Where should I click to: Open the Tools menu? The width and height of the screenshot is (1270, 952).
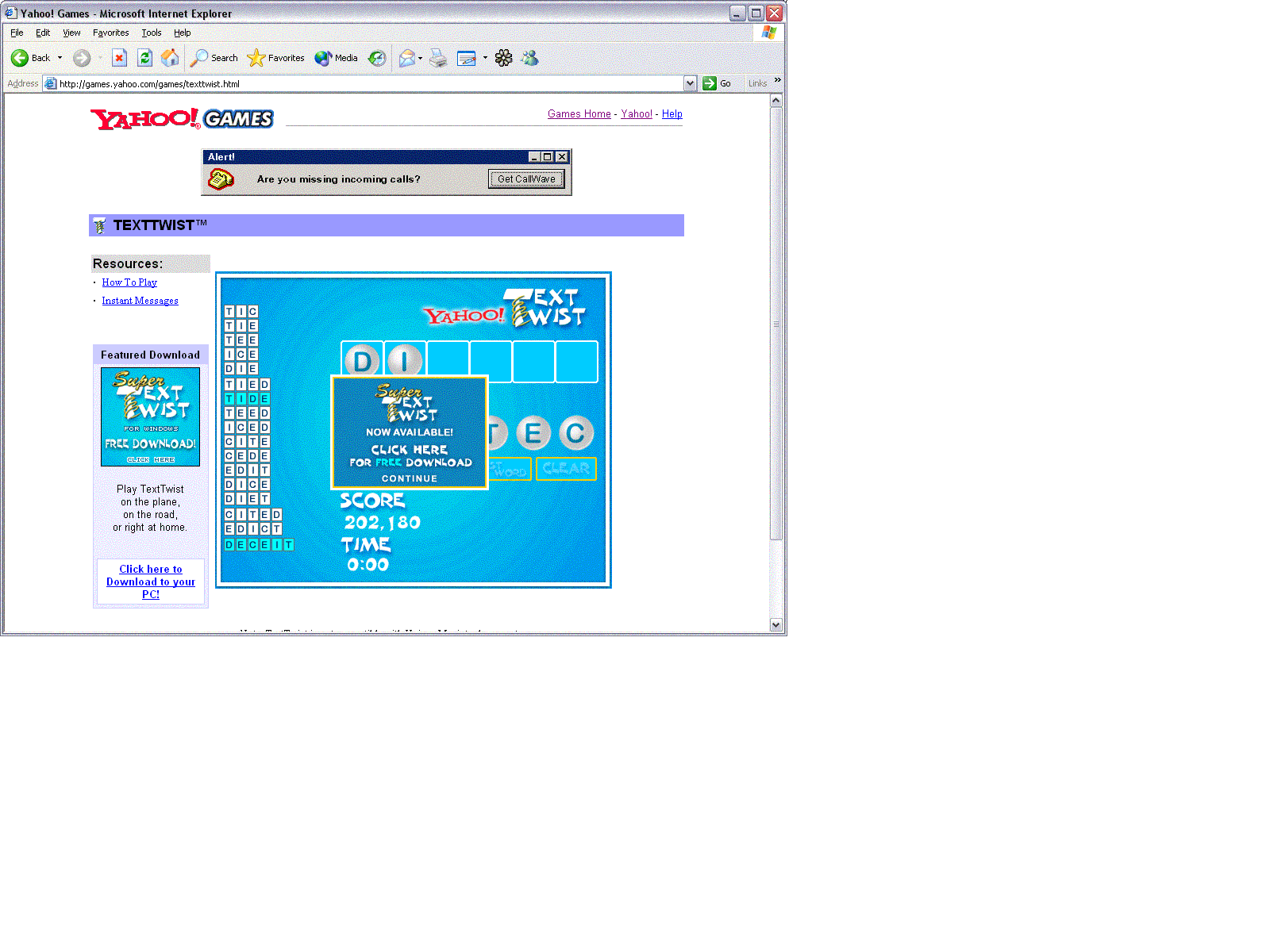pos(151,33)
